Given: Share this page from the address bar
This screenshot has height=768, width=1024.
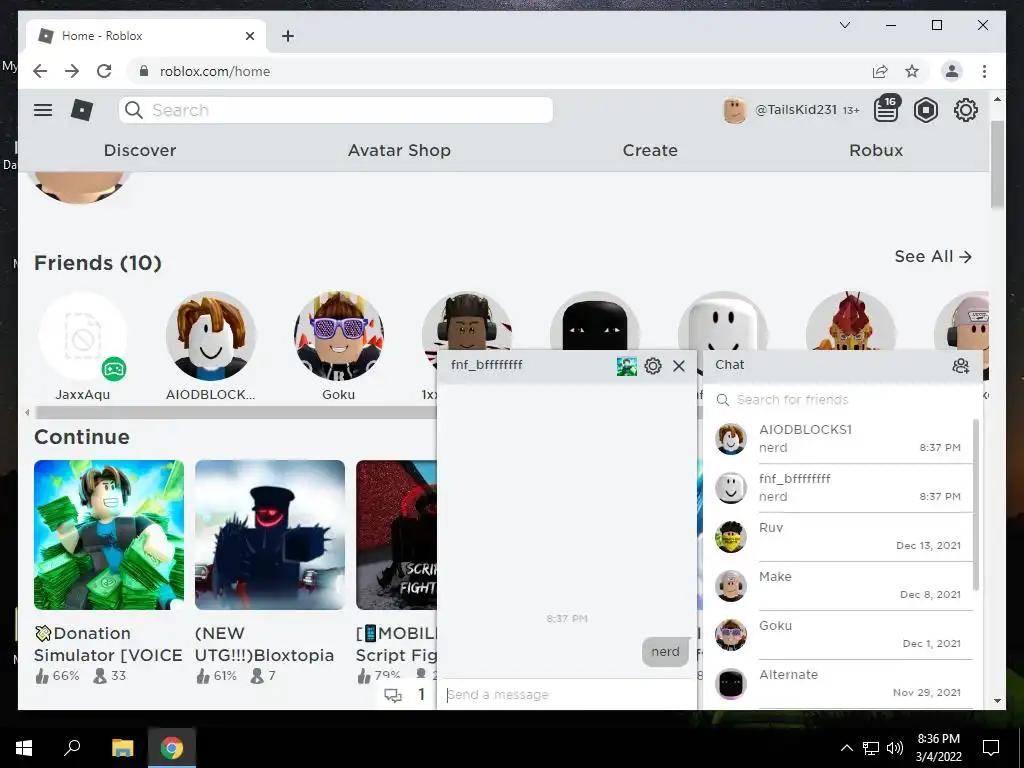Looking at the screenshot, I should pos(880,71).
